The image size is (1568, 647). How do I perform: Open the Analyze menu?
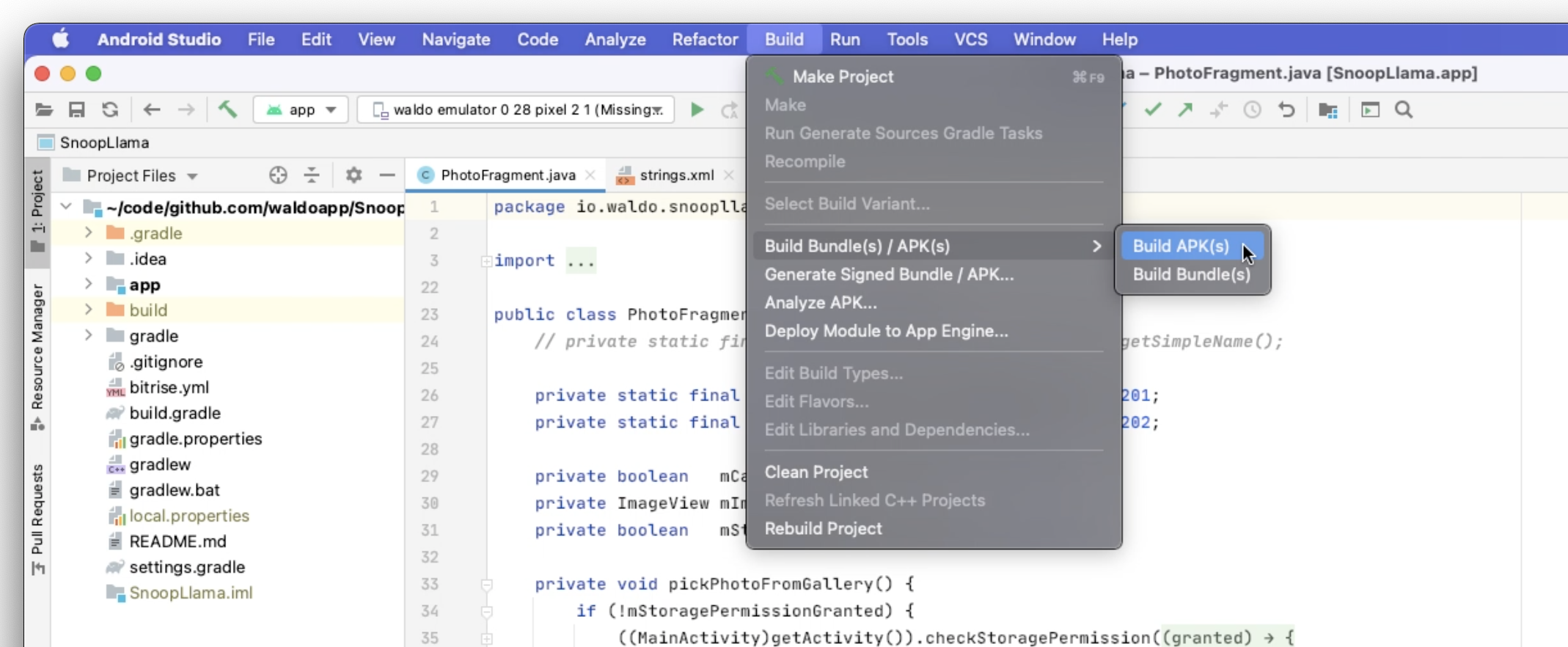click(x=615, y=40)
